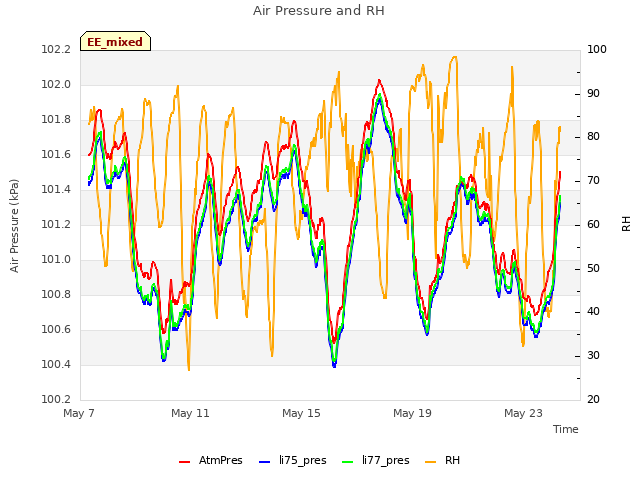Toggle the li75_pres legend entry

pos(293,460)
